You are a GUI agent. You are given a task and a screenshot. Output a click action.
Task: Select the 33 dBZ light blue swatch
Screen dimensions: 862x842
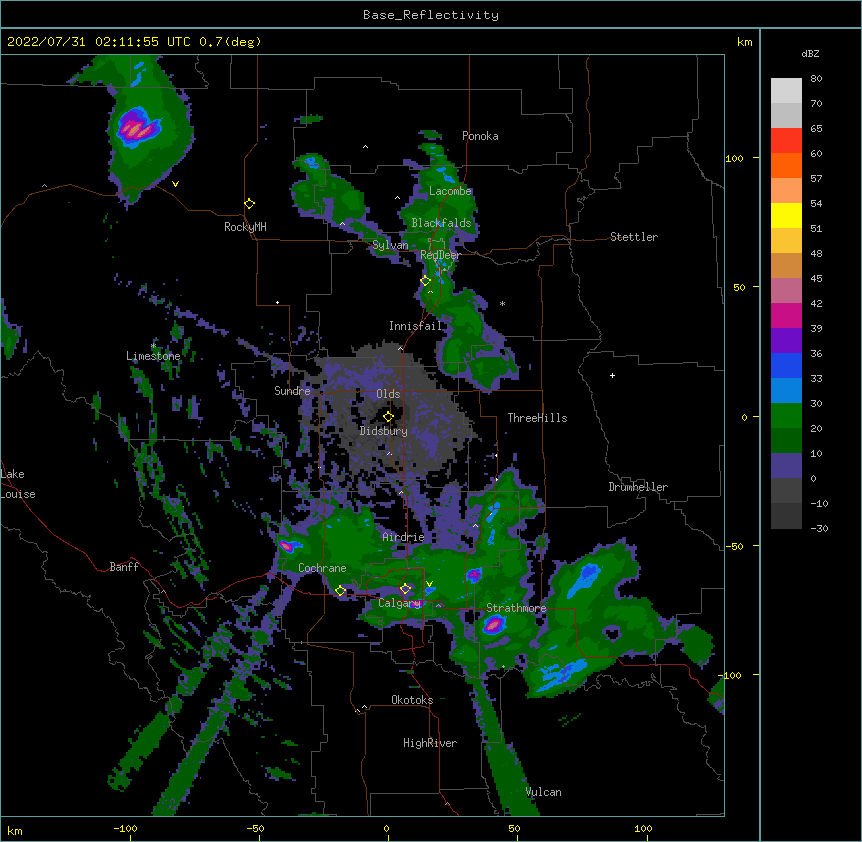coord(786,390)
